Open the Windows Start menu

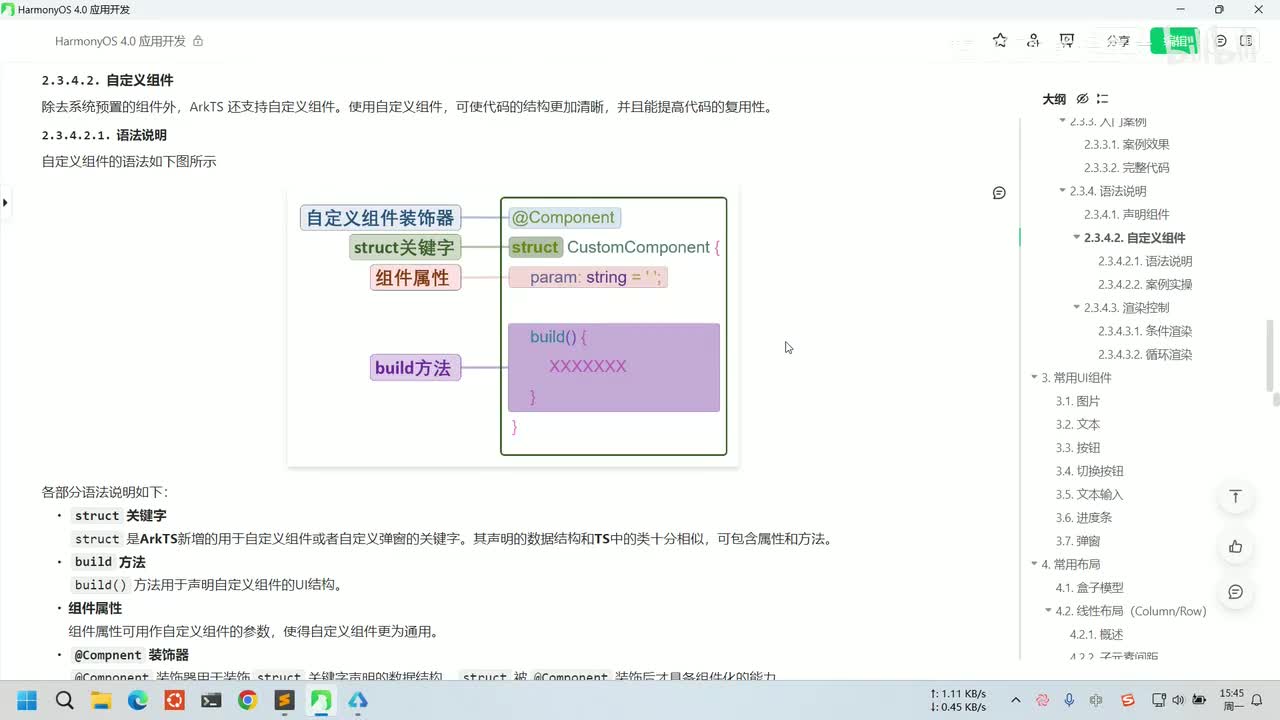click(27, 700)
